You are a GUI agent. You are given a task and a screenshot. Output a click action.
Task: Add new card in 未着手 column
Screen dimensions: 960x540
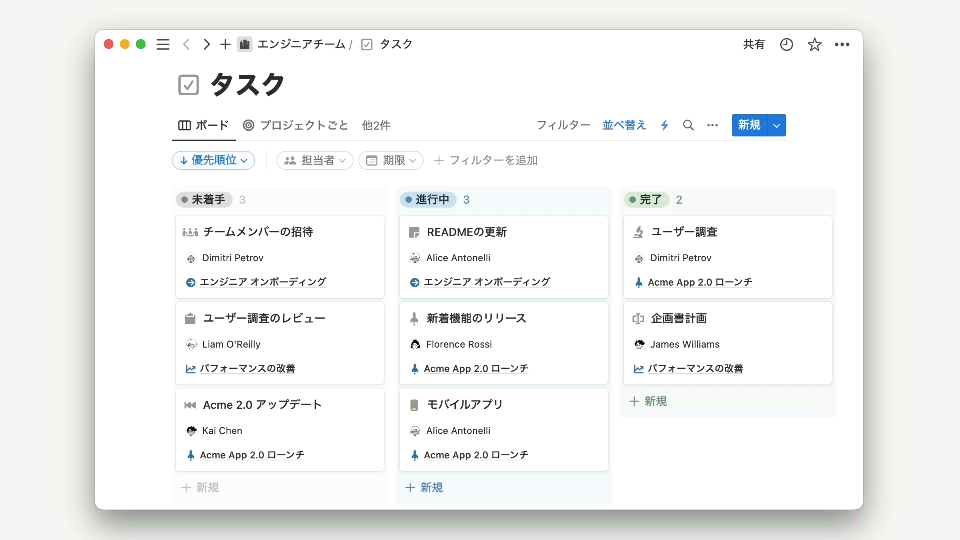pyautogui.click(x=200, y=487)
